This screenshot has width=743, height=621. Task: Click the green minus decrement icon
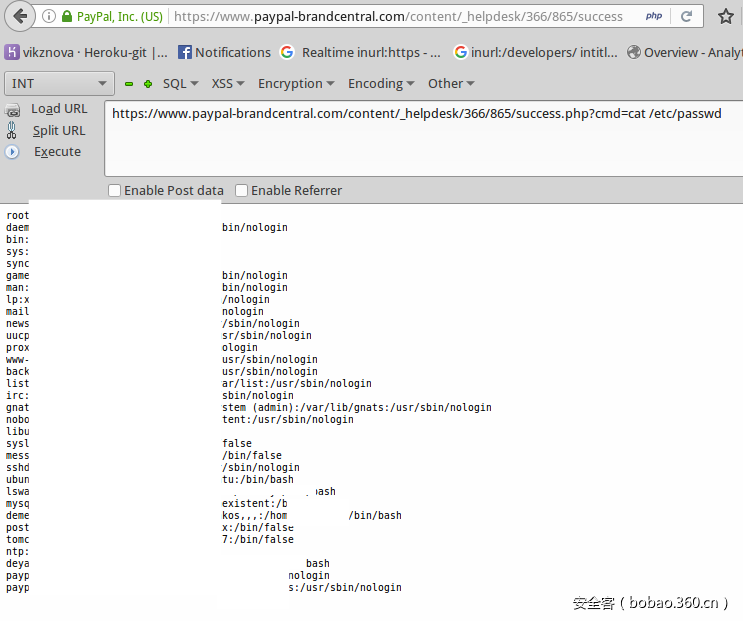pos(129,84)
